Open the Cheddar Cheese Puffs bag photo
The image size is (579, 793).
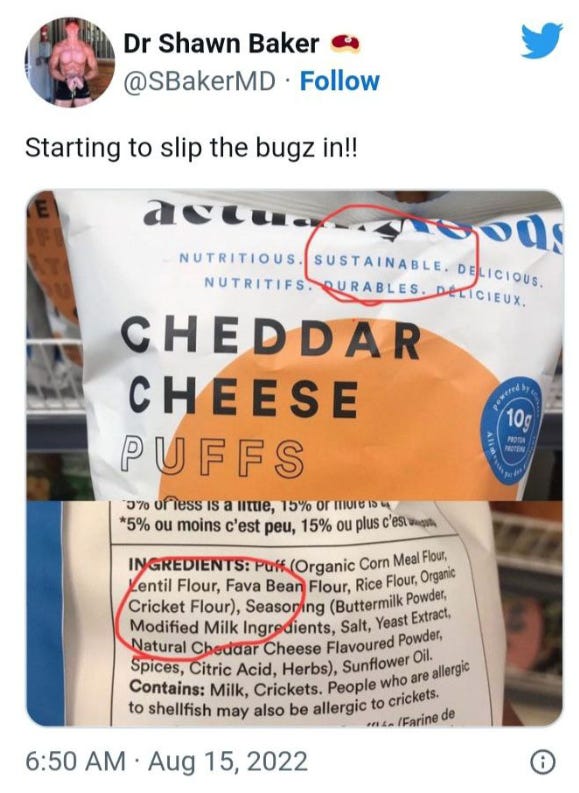click(x=295, y=345)
